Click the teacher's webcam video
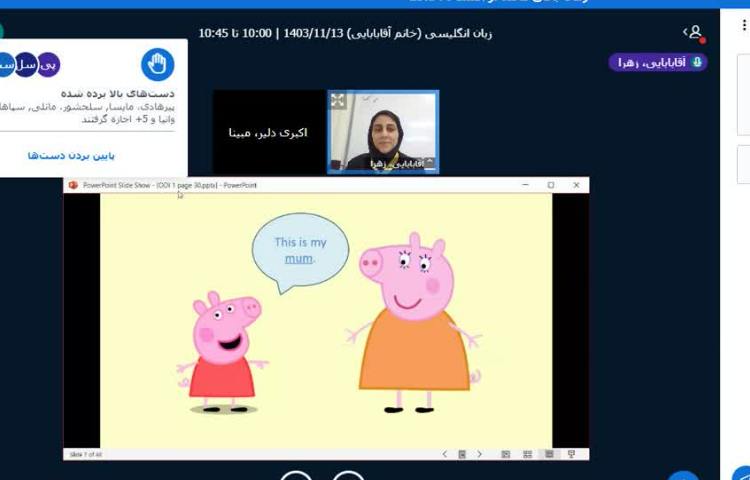This screenshot has height=480, width=750. point(383,132)
